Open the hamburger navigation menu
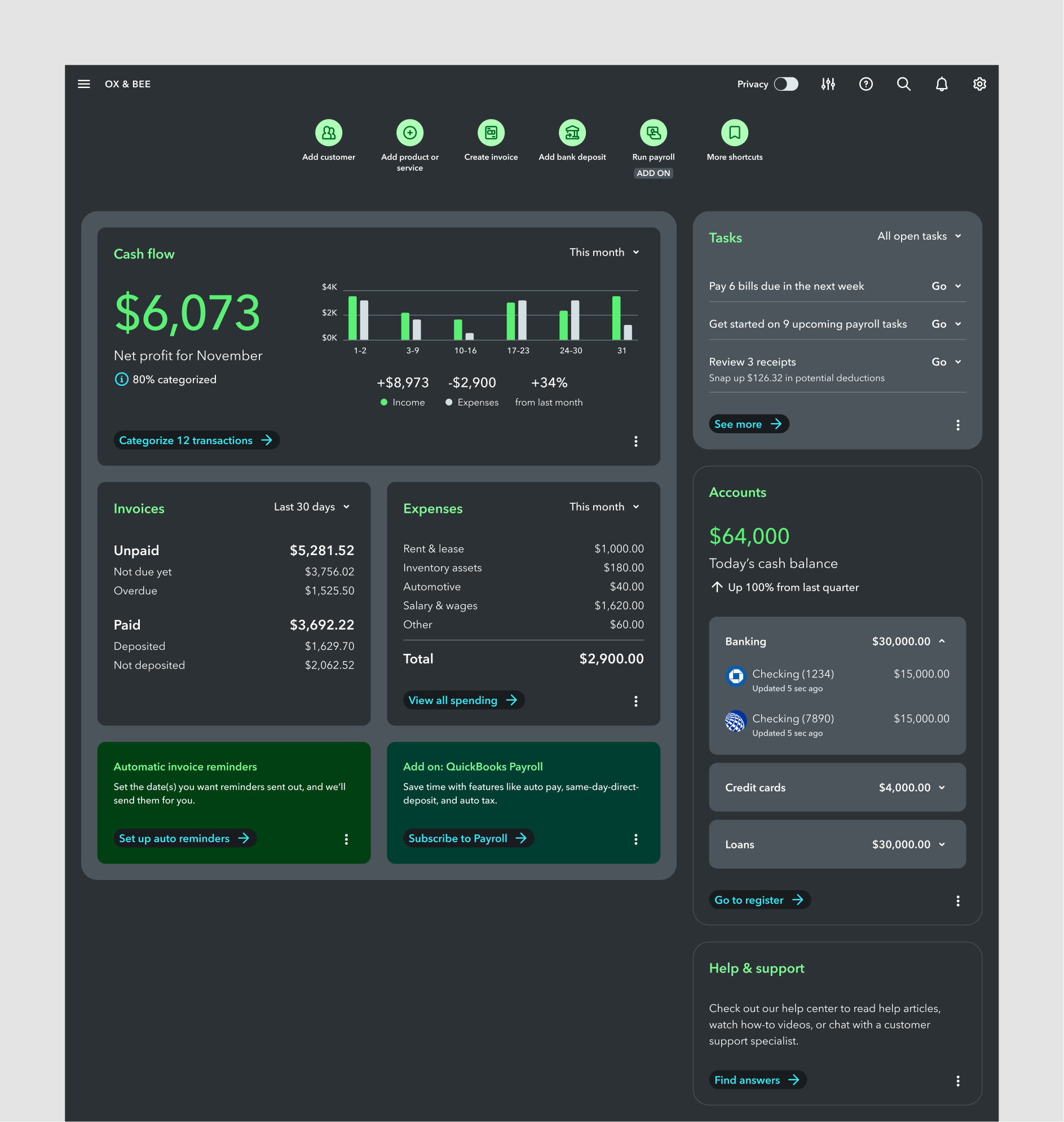The width and height of the screenshot is (1064, 1122). (83, 84)
